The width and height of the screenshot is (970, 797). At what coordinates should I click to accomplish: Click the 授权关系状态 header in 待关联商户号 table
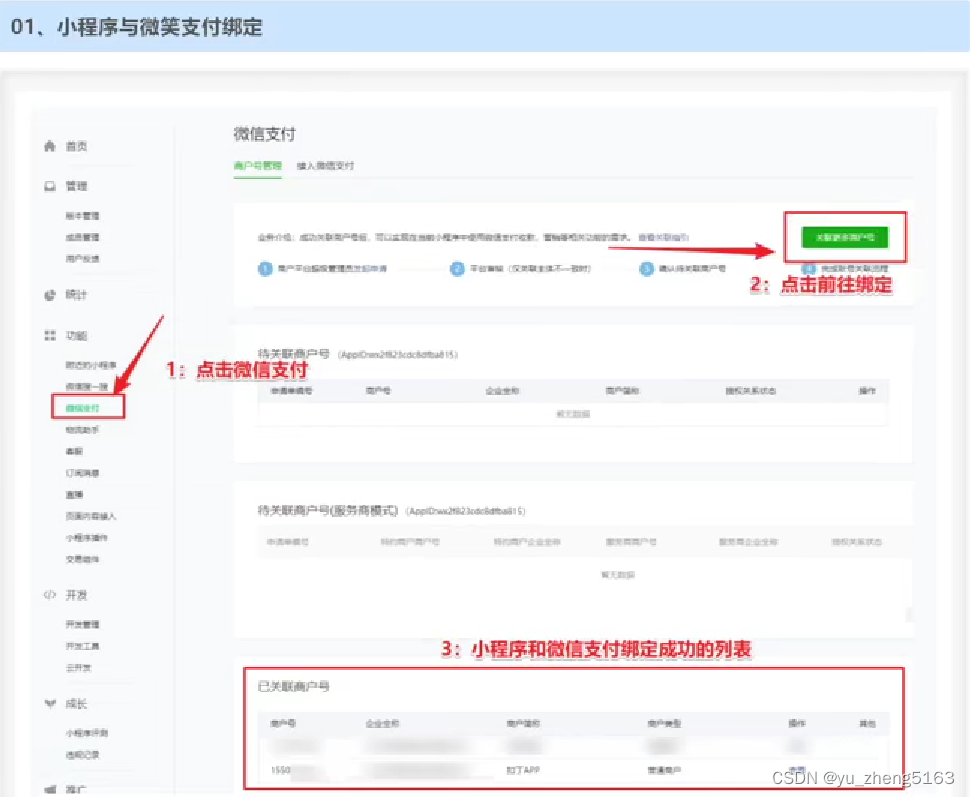point(750,391)
